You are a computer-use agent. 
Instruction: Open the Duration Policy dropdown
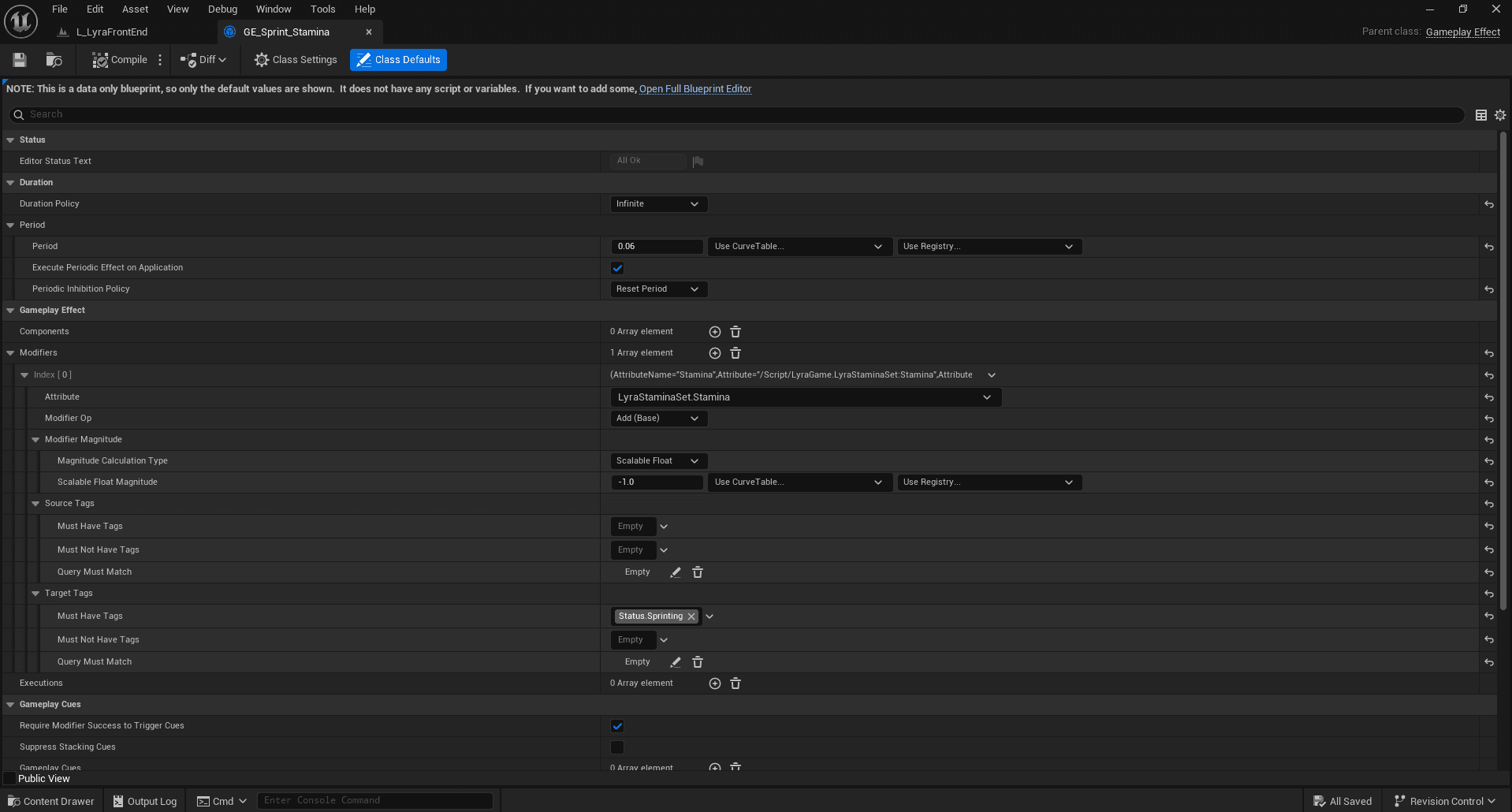pos(659,204)
